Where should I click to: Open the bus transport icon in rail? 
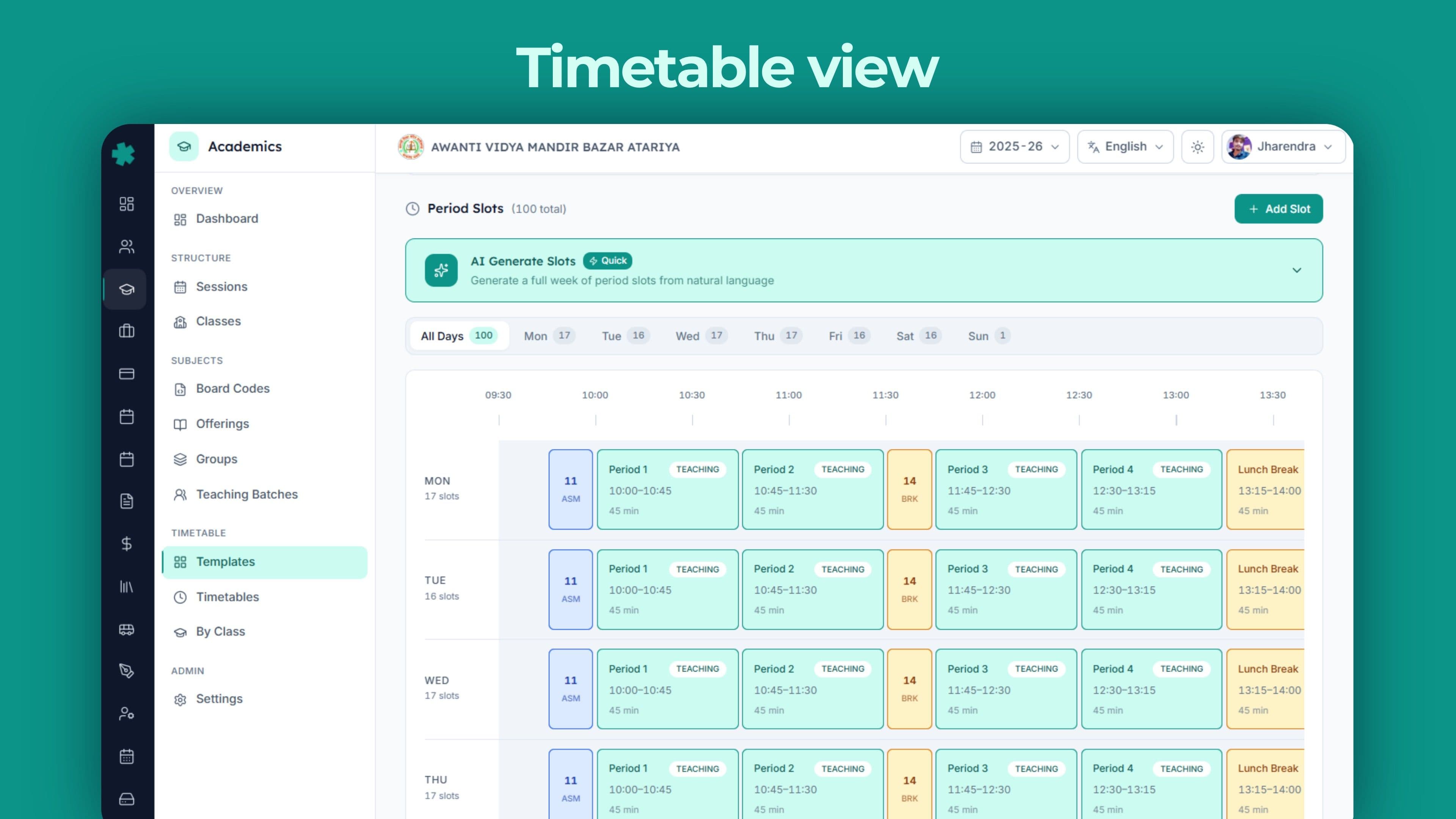click(x=127, y=629)
